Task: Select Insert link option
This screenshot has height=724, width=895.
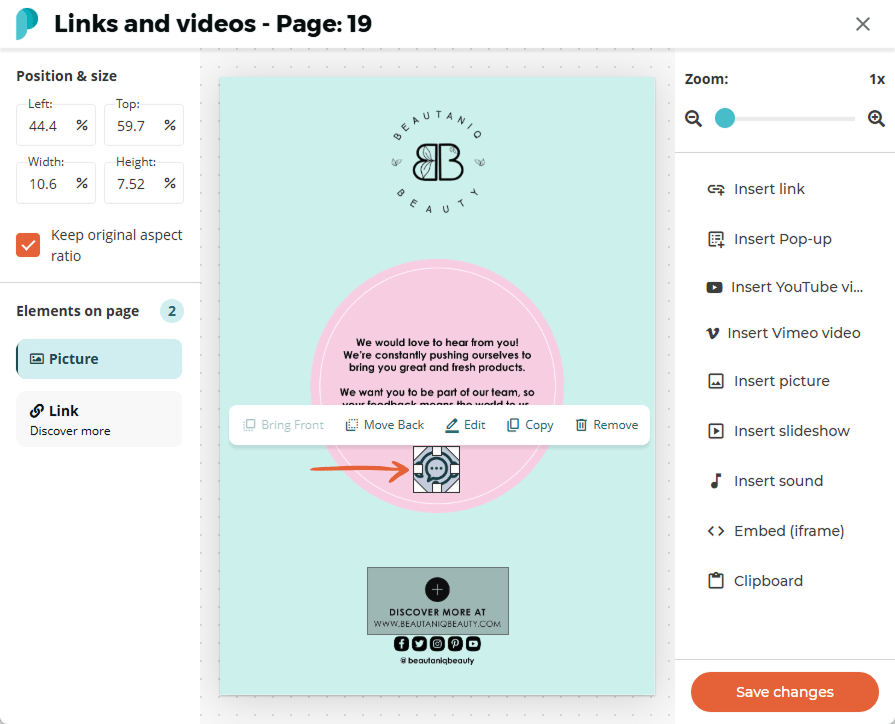Action: coord(756,189)
